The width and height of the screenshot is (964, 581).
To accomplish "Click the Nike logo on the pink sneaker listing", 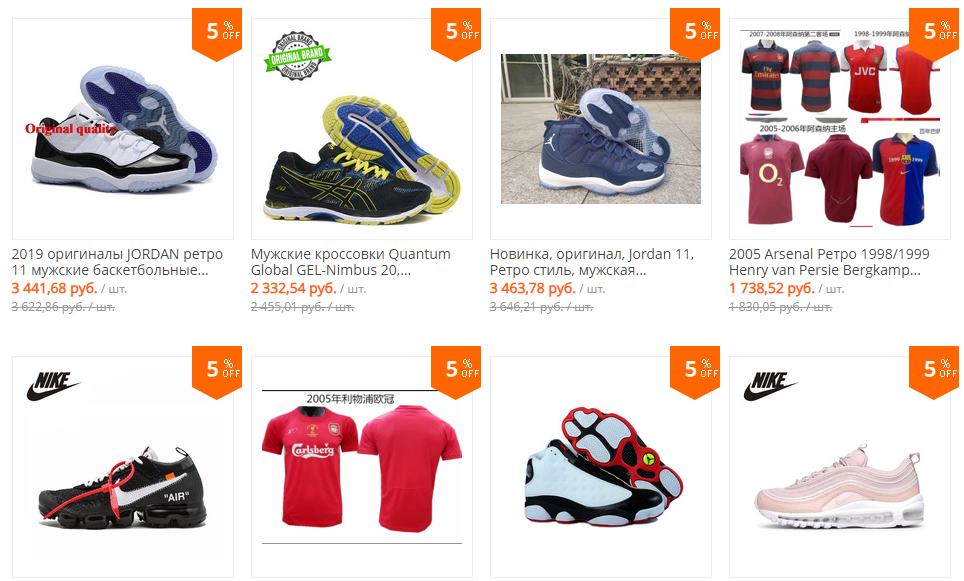I will click(x=770, y=386).
